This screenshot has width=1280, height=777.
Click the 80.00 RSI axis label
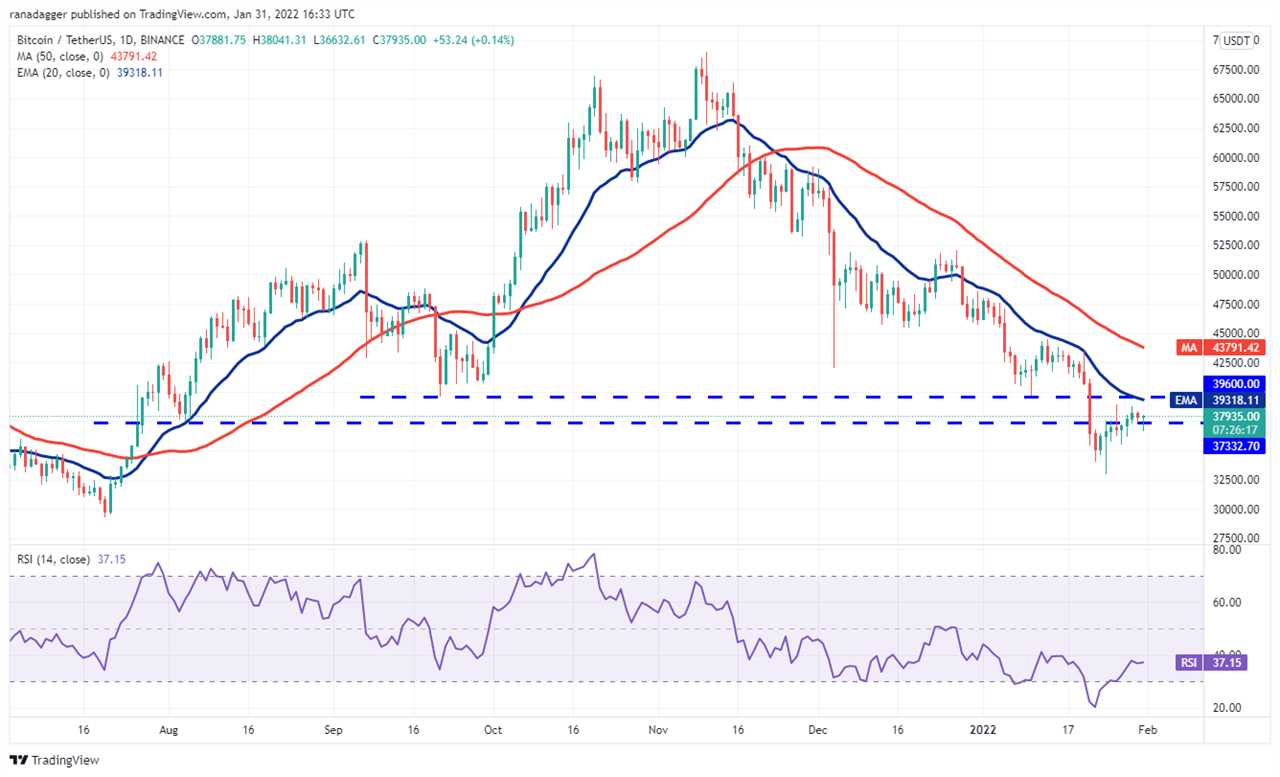[1227, 549]
